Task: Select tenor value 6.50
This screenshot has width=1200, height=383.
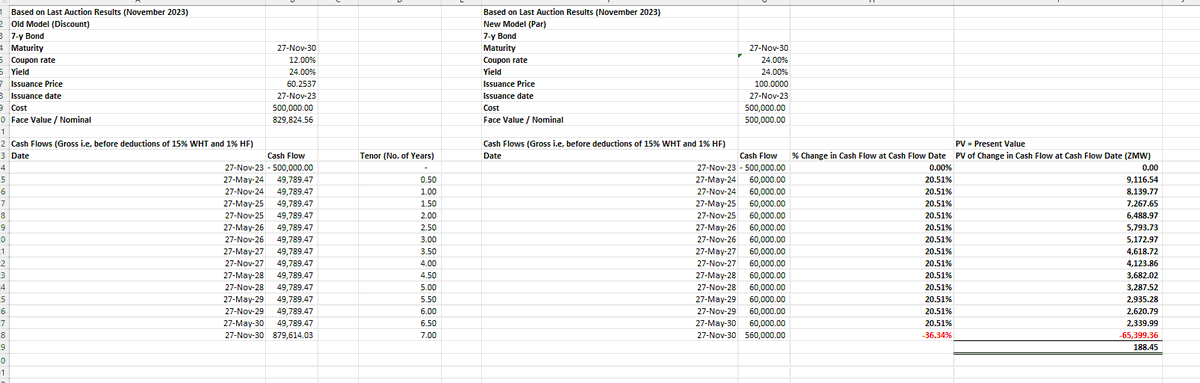Action: click(x=427, y=323)
